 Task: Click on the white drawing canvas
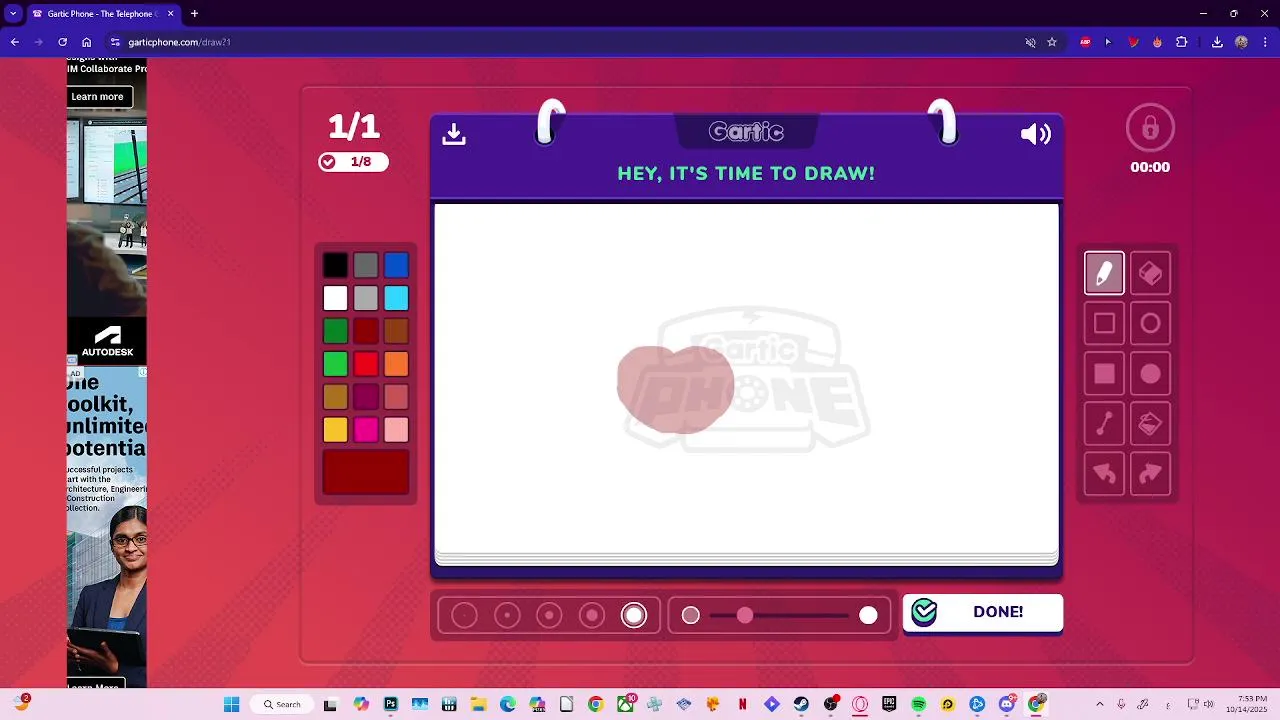pyautogui.click(x=746, y=378)
